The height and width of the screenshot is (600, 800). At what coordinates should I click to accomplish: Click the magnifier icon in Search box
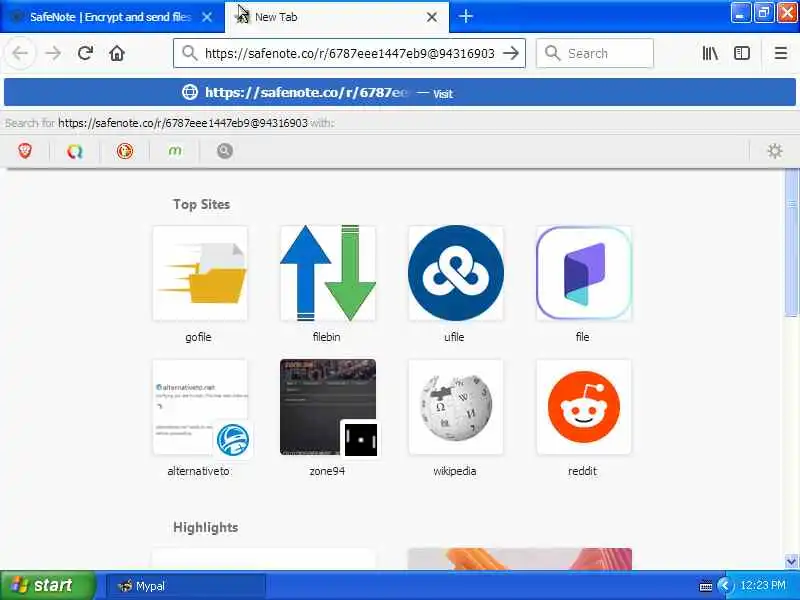pos(552,53)
